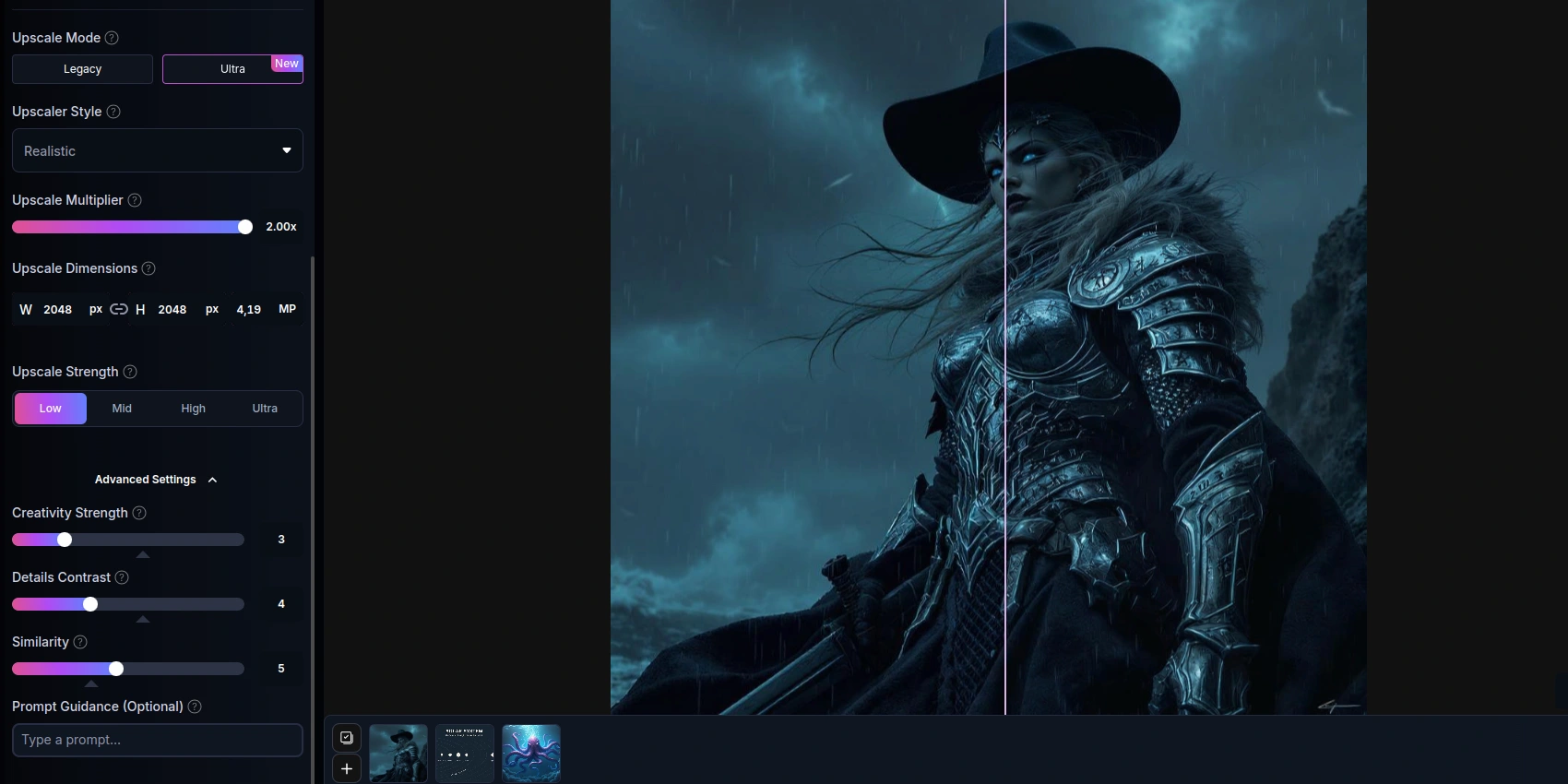Click the select-all checkbox icon near thumbnails
This screenshot has height=784, width=1568.
pos(347,738)
